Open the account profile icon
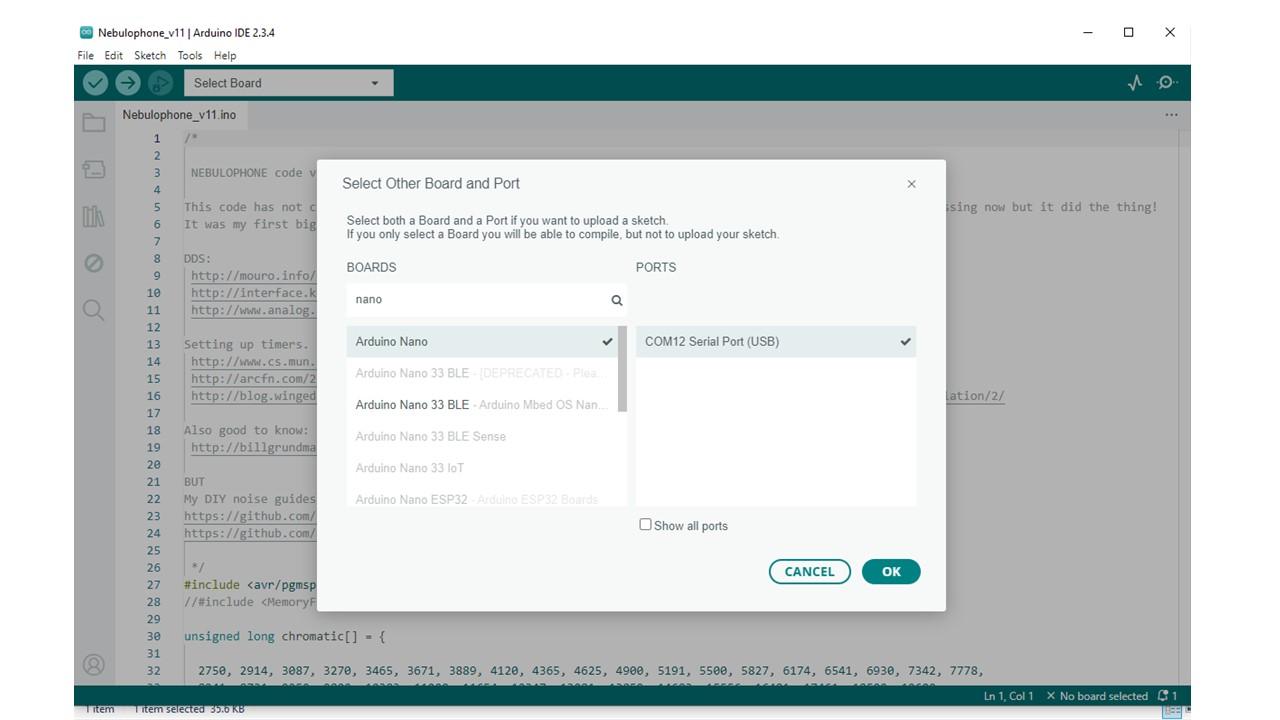The width and height of the screenshot is (1280, 720). (x=94, y=665)
